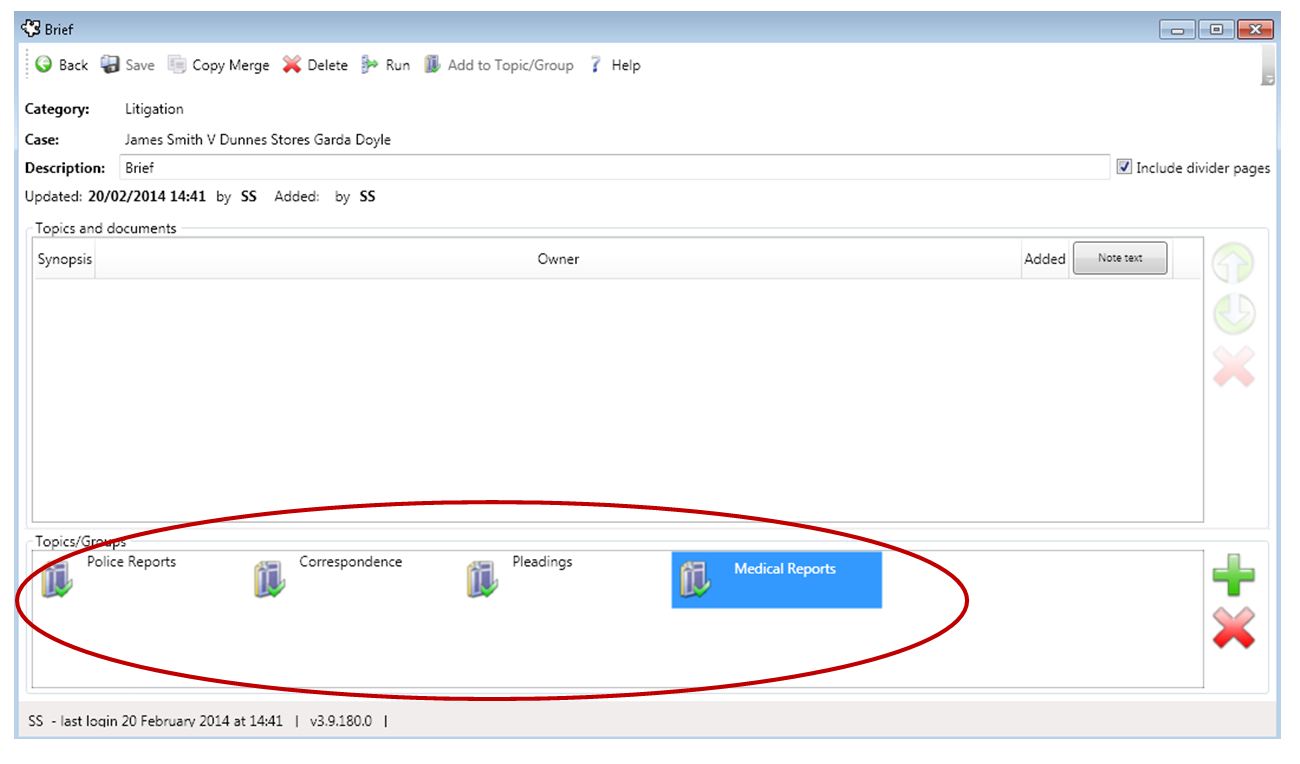
Task: Sort by the Synopsis column header
Action: [x=65, y=259]
